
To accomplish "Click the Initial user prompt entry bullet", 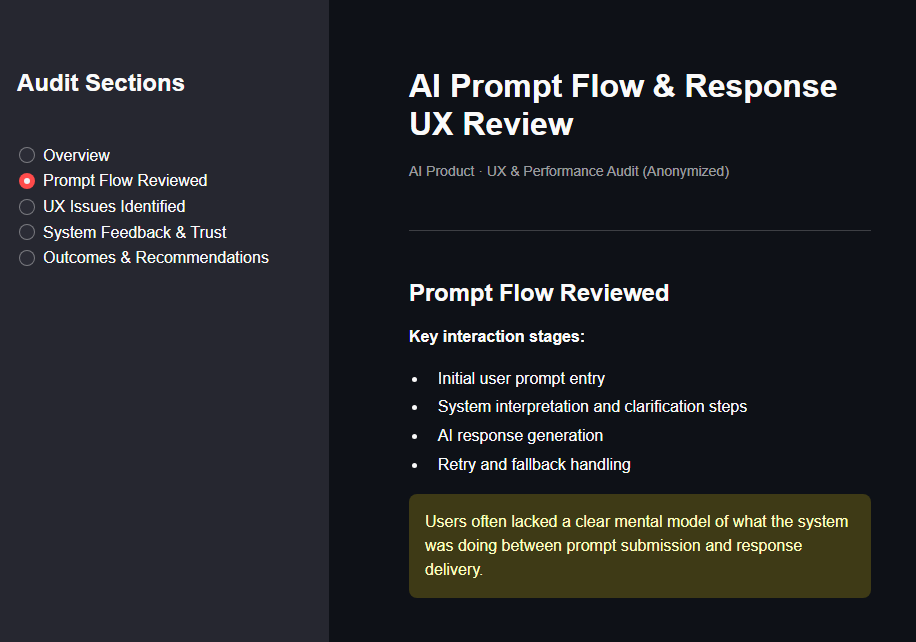I will [x=521, y=379].
